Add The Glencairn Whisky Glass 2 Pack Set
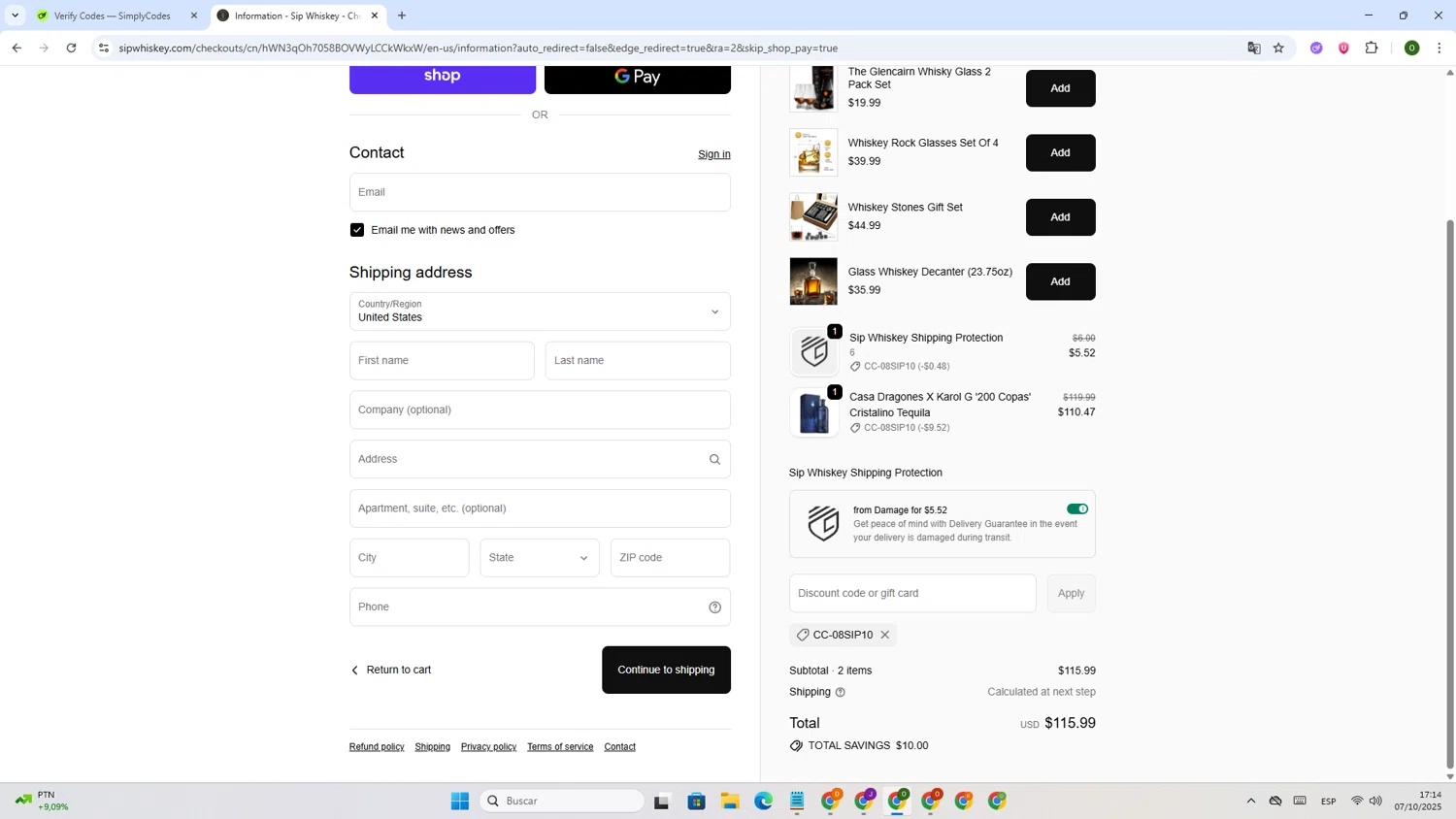The image size is (1456, 819). pyautogui.click(x=1060, y=88)
